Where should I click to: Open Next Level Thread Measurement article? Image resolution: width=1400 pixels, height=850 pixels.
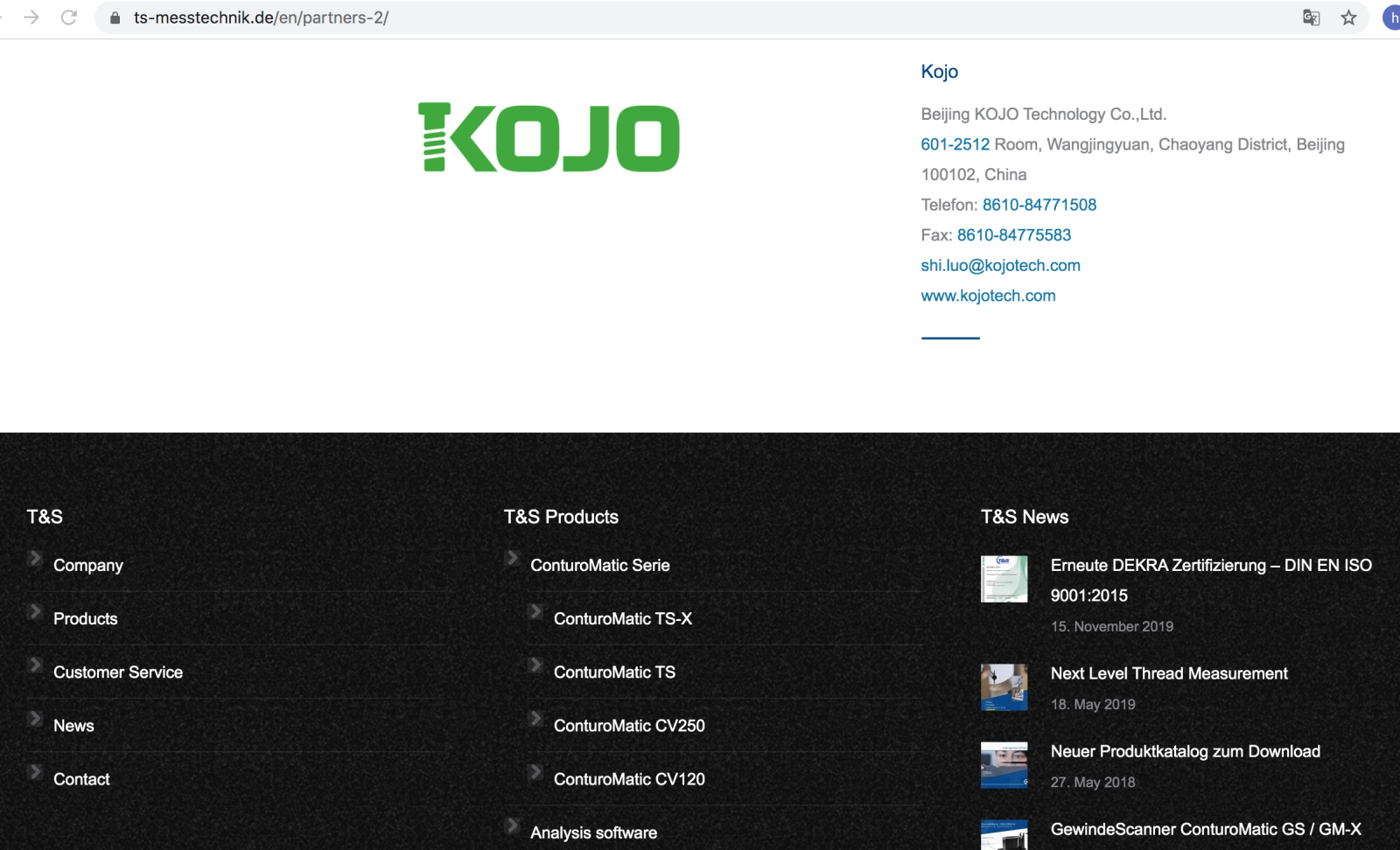pos(1169,673)
